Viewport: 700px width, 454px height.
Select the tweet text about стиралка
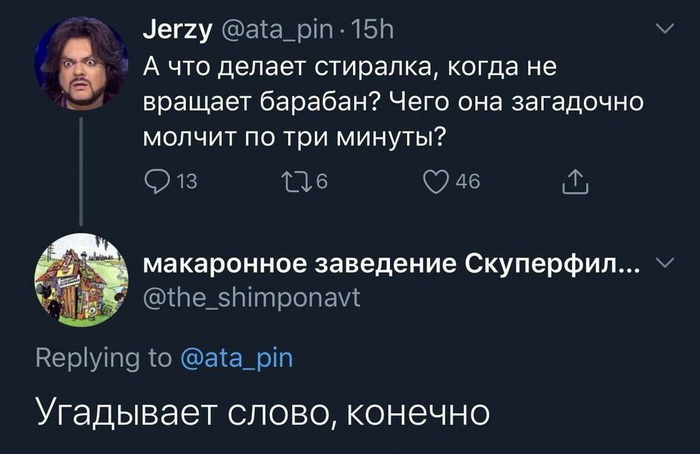(393, 103)
